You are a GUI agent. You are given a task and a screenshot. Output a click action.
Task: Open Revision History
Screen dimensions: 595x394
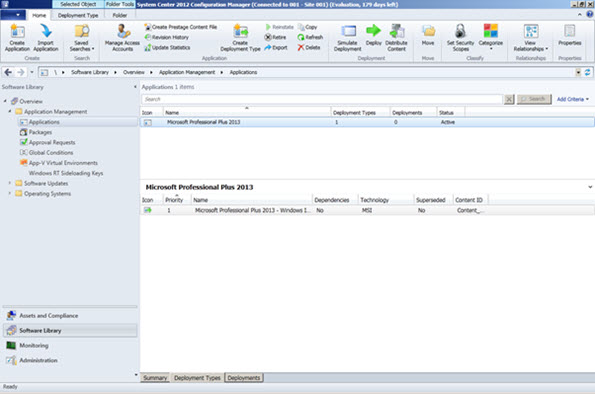167,37
